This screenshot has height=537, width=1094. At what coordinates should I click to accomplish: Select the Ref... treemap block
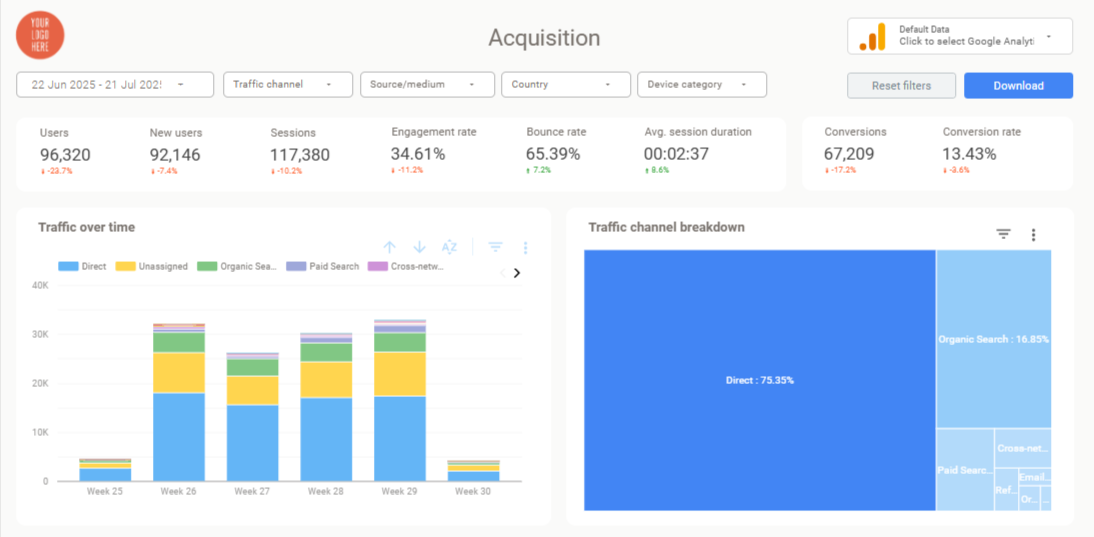pos(1005,490)
